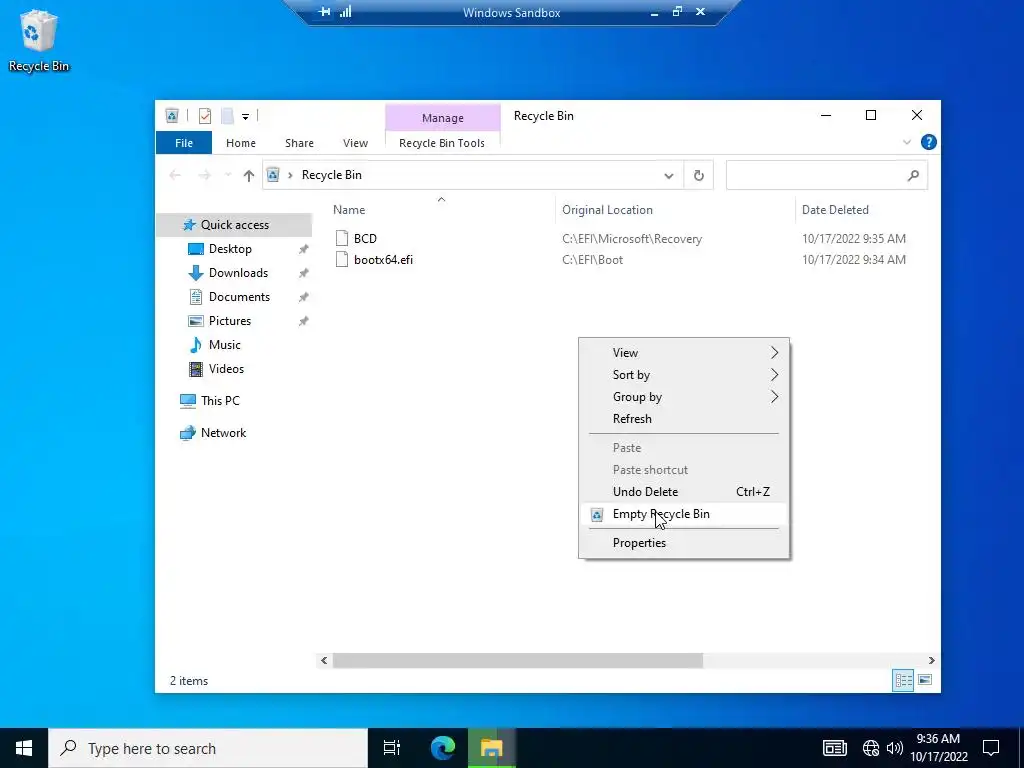Click the address bar location chevron

pos(290,175)
